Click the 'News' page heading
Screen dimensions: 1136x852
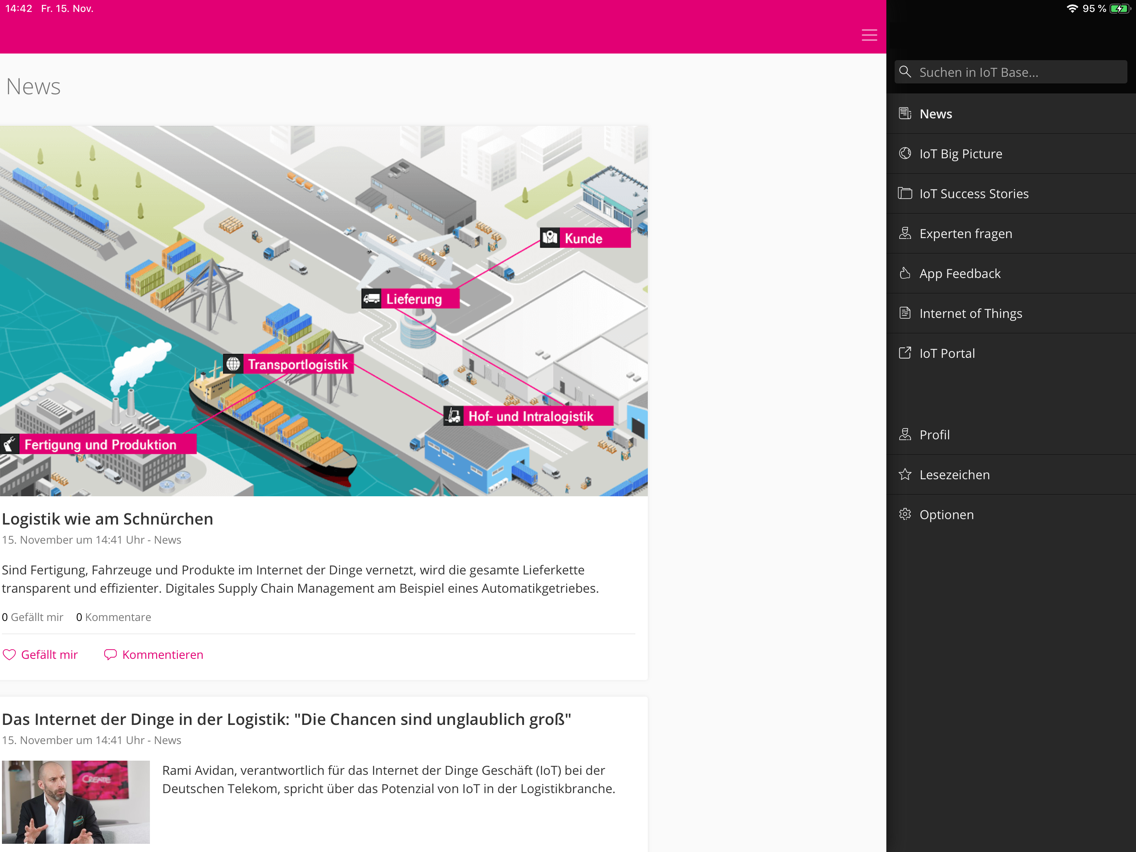point(33,86)
